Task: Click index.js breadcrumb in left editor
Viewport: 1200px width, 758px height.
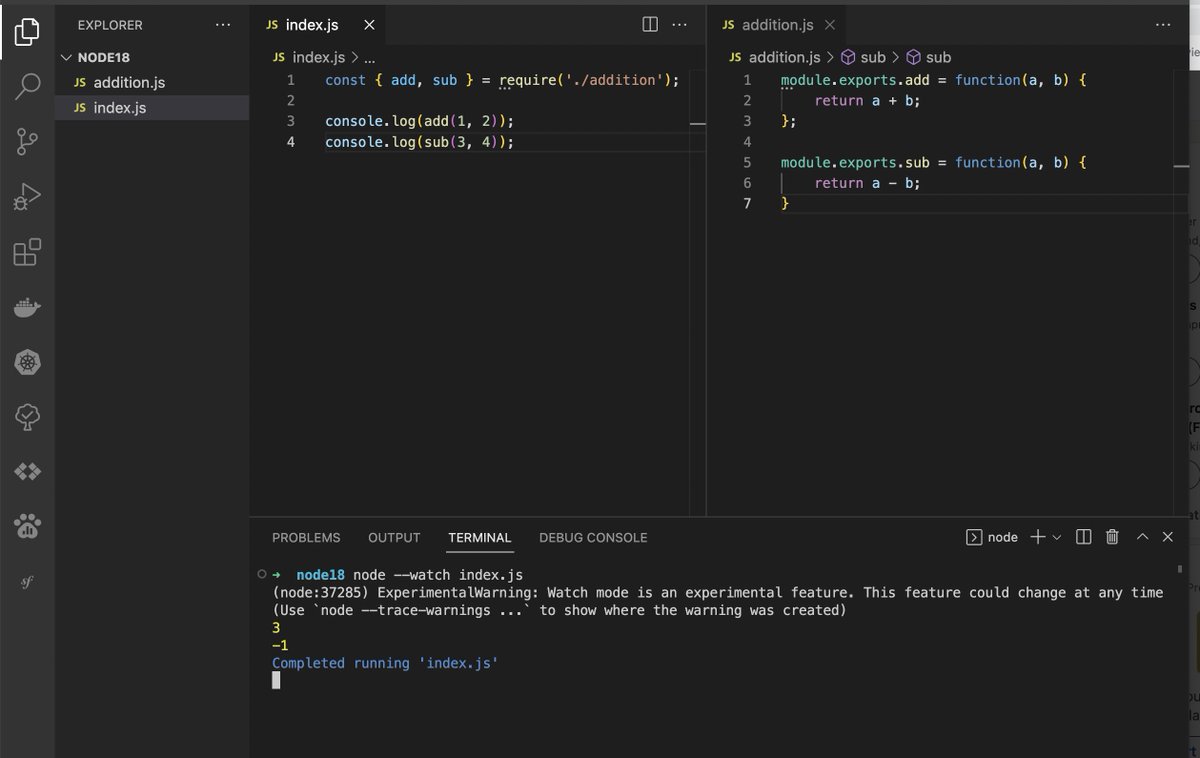Action: [x=309, y=57]
